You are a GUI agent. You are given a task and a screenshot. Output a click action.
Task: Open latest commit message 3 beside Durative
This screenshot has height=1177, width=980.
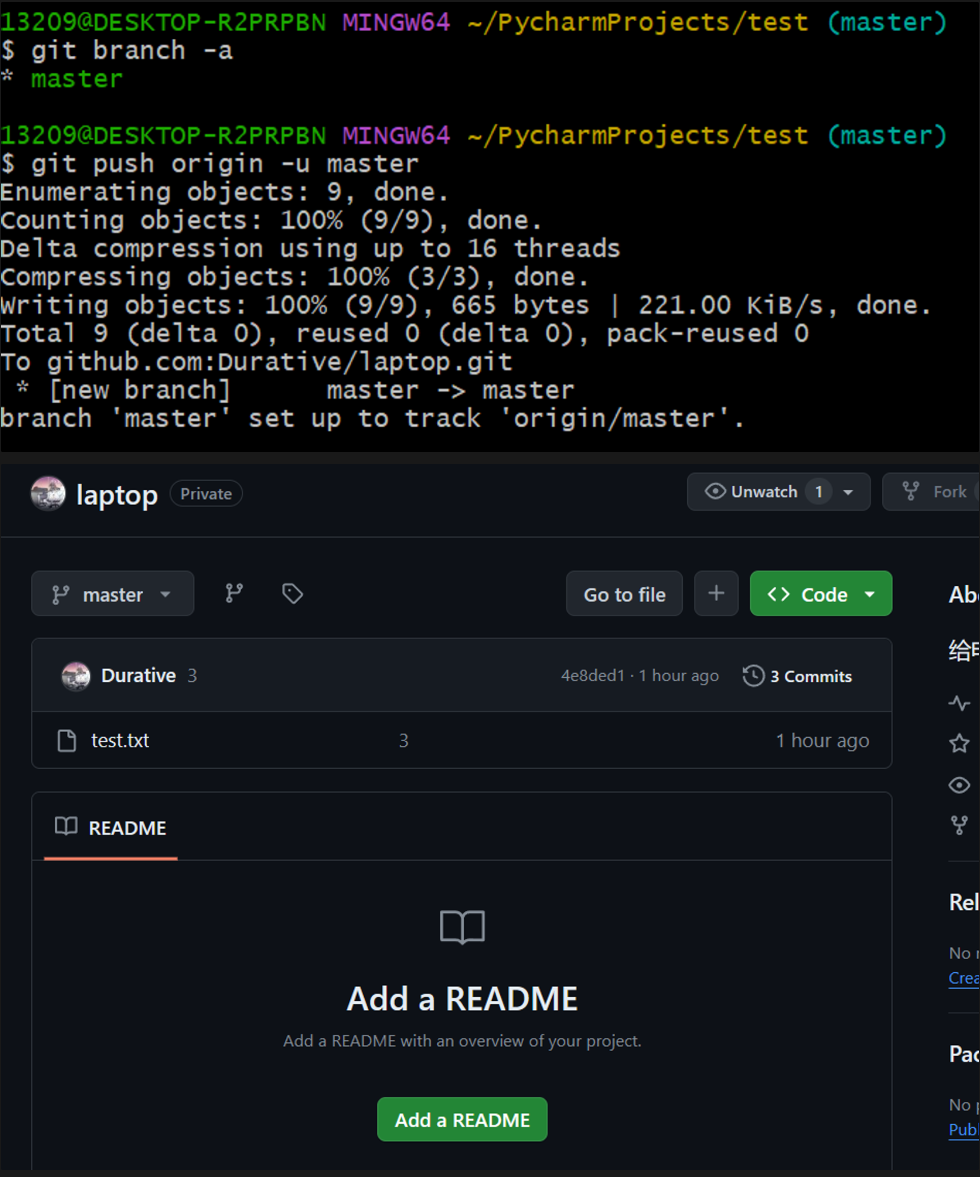(192, 676)
